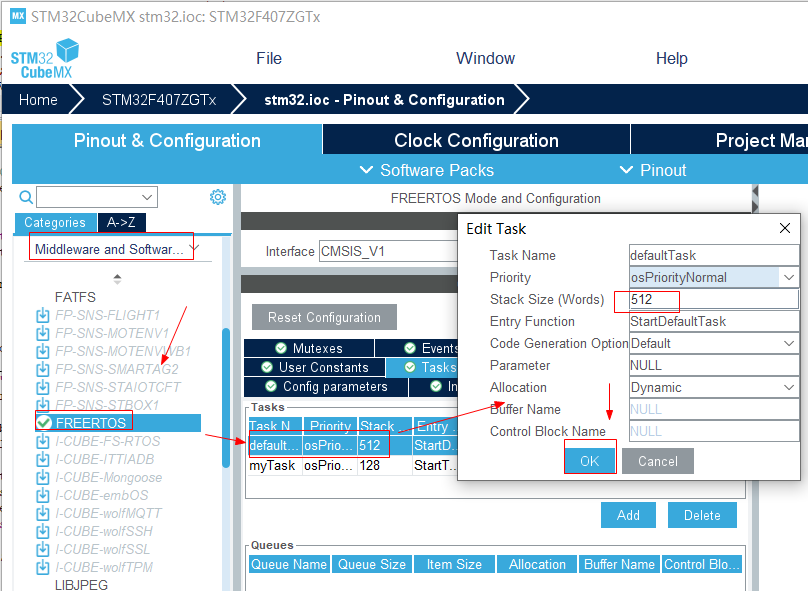This screenshot has width=808, height=591.
Task: Click download icon next to I-CUBE-ITTIADB
Action: [x=43, y=459]
